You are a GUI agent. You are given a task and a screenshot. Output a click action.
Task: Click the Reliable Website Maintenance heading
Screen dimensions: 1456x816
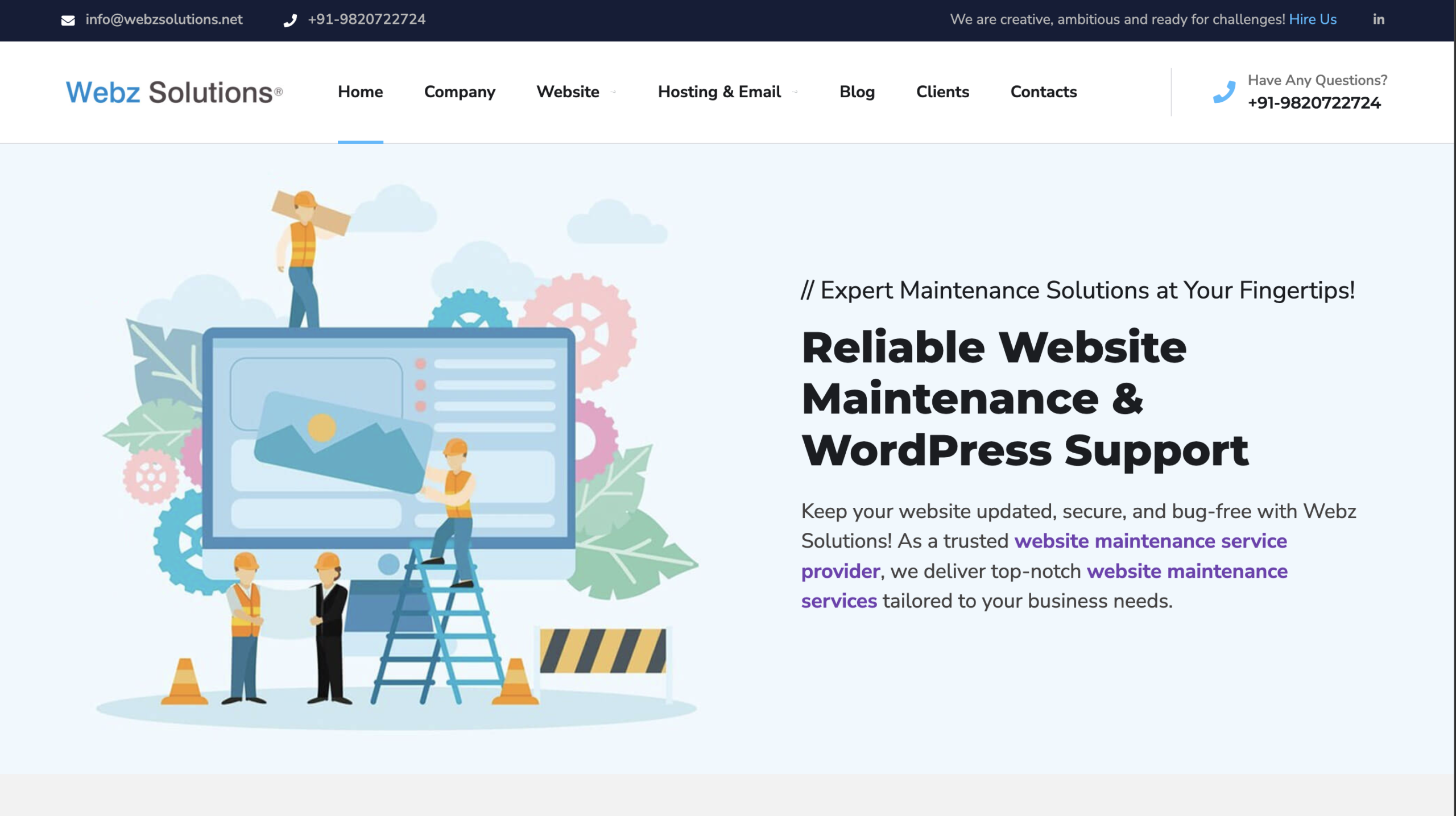click(1024, 399)
